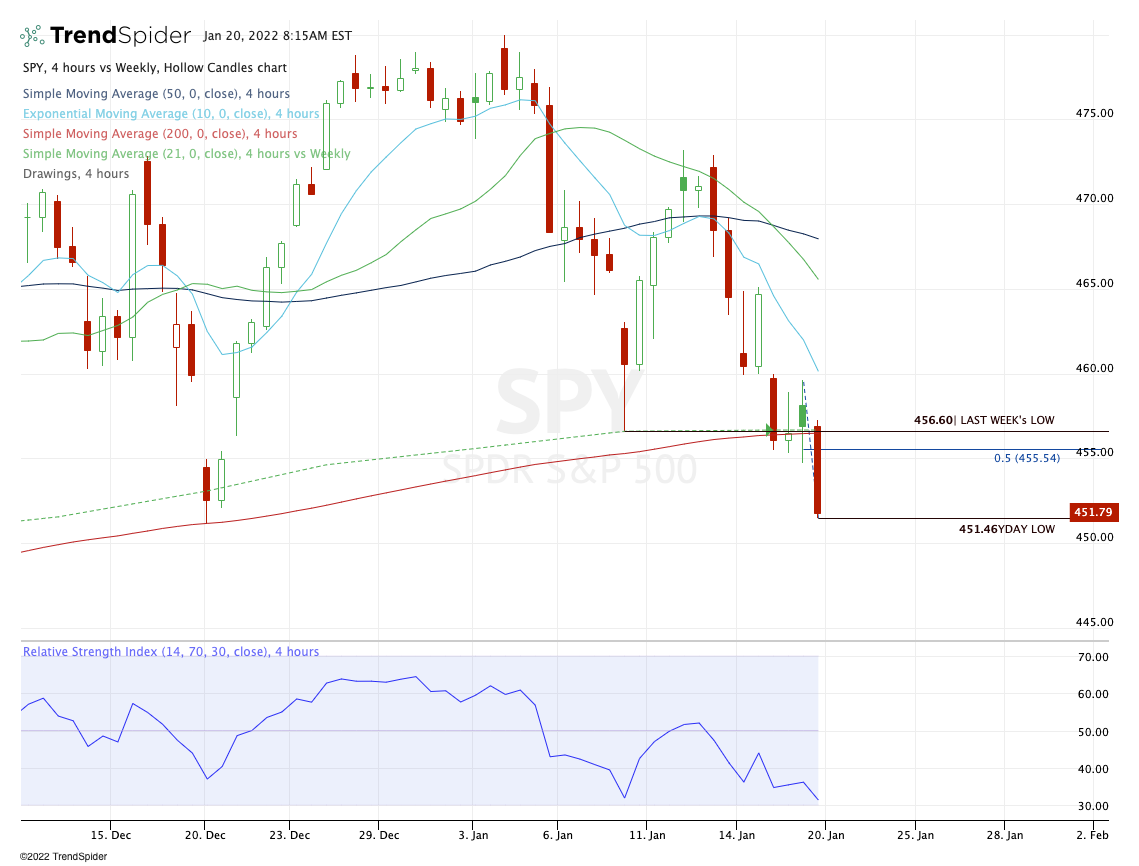The image size is (1139, 866).
Task: Click the Drawings, 4 hours legend entry
Action: [76, 174]
